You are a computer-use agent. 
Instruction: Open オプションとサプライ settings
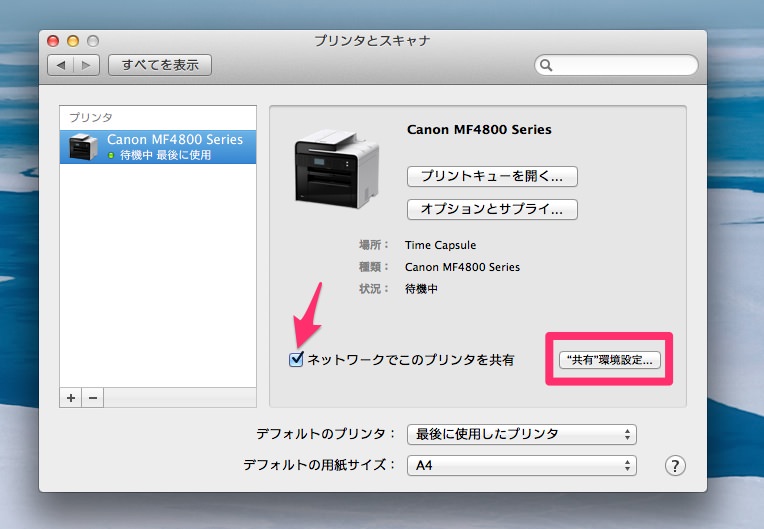492,209
